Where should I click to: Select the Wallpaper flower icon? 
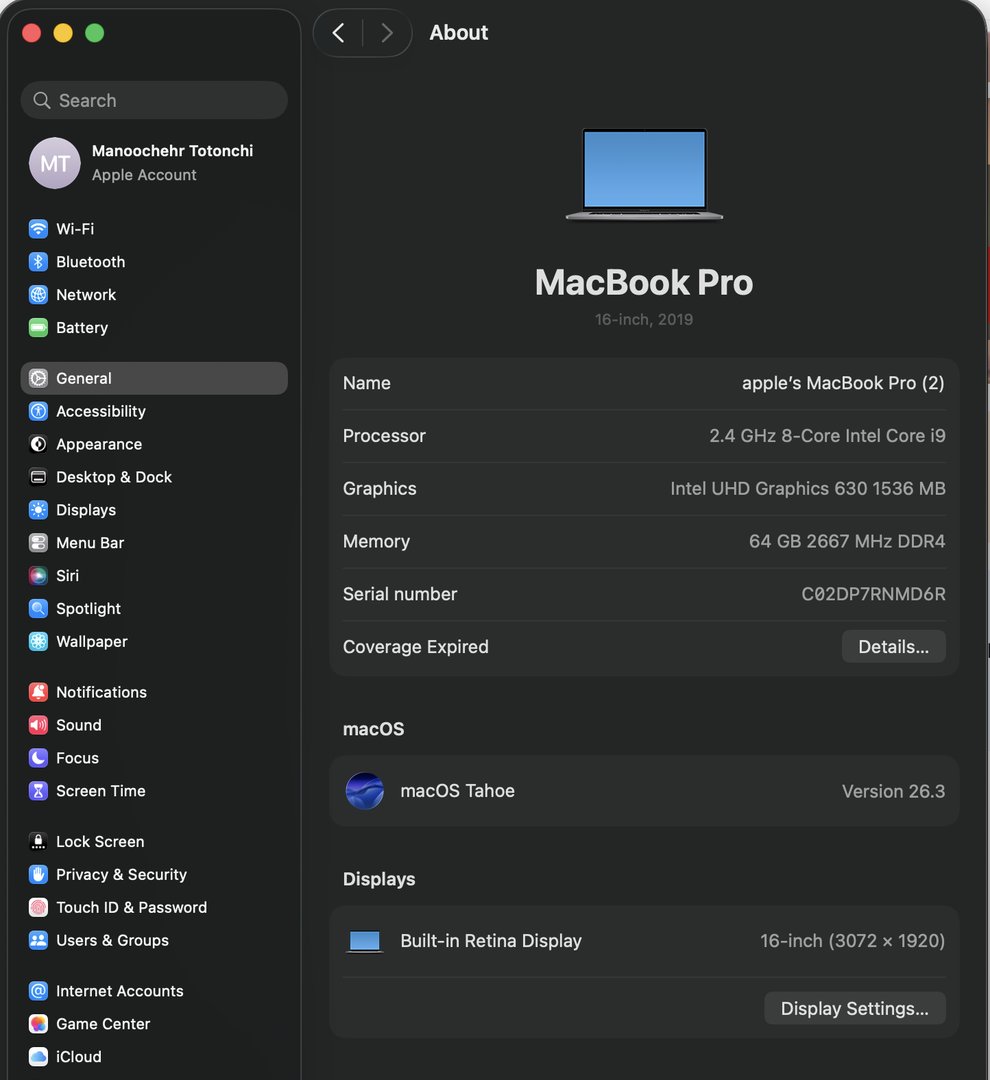click(39, 641)
